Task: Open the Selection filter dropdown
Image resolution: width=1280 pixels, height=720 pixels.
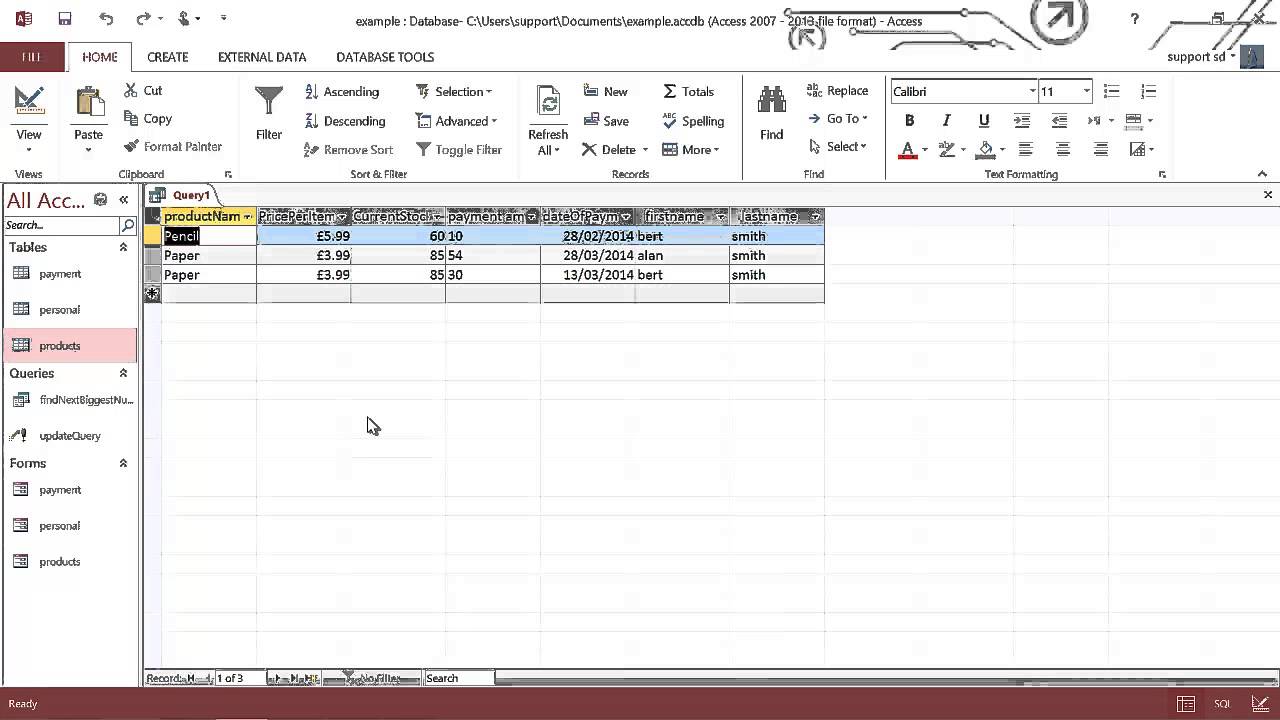Action: coord(453,91)
